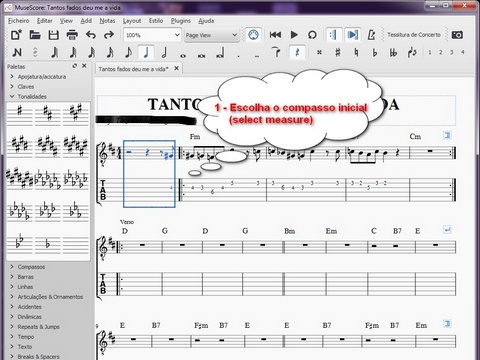Open the Notas menu
This screenshot has width=480, height=360.
(107, 21)
